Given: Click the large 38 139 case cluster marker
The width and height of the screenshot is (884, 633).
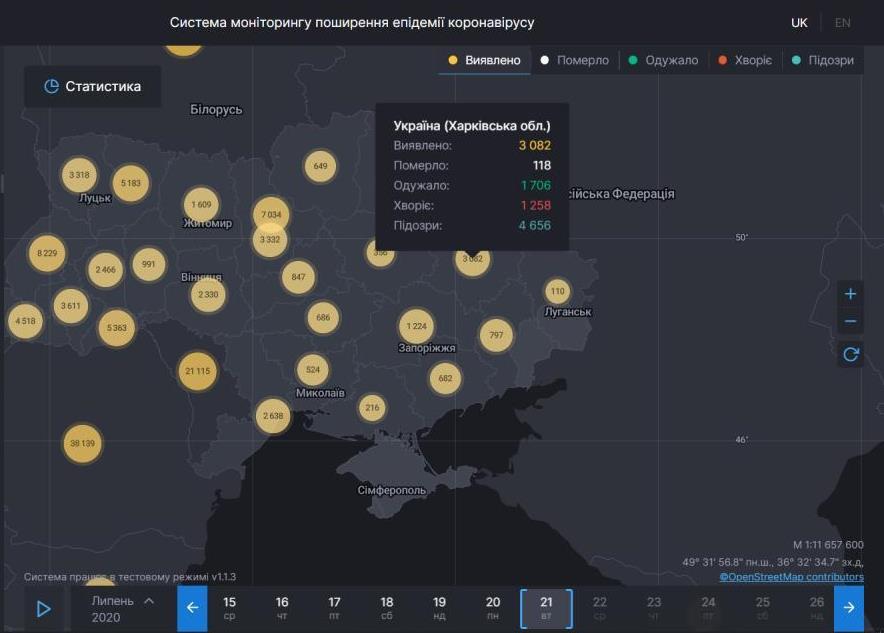Looking at the screenshot, I should click(x=81, y=442).
